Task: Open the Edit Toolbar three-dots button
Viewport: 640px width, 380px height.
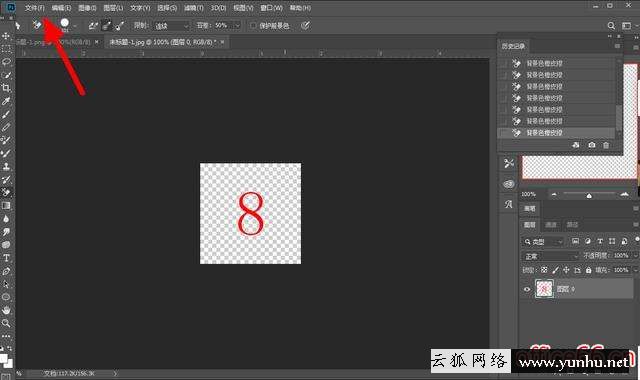Action: tap(6, 336)
